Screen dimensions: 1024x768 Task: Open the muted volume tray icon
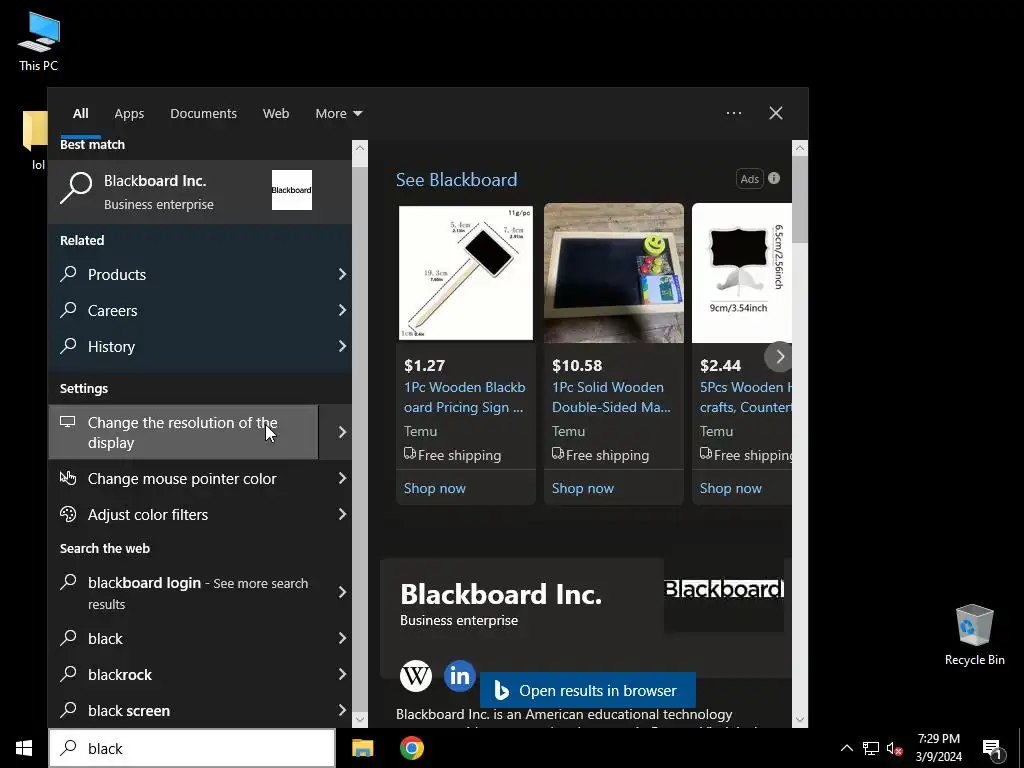pyautogui.click(x=894, y=748)
